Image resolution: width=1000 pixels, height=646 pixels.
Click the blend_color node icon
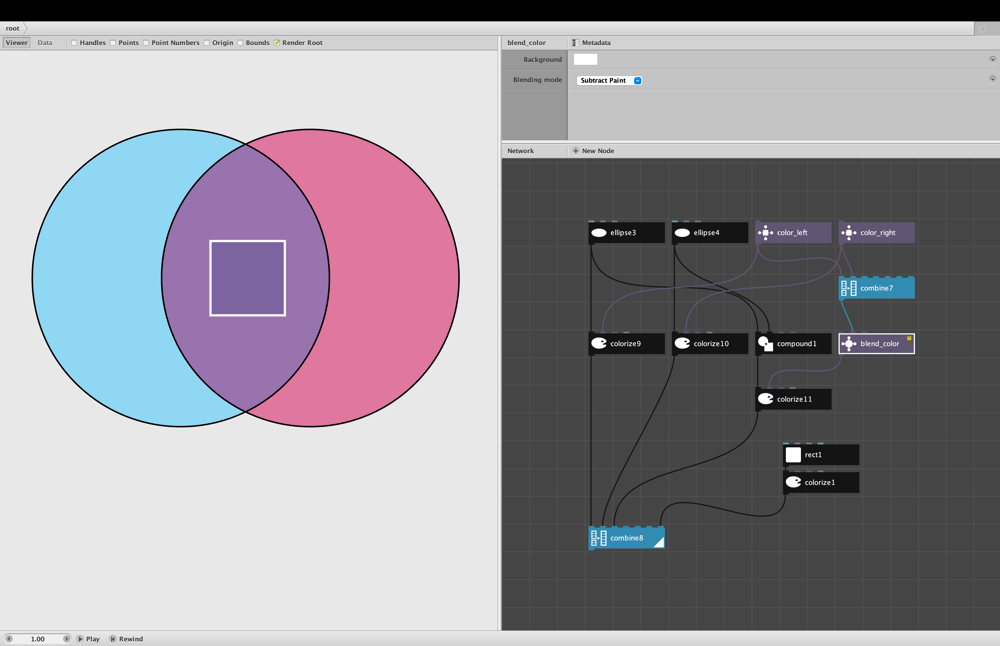[849, 344]
